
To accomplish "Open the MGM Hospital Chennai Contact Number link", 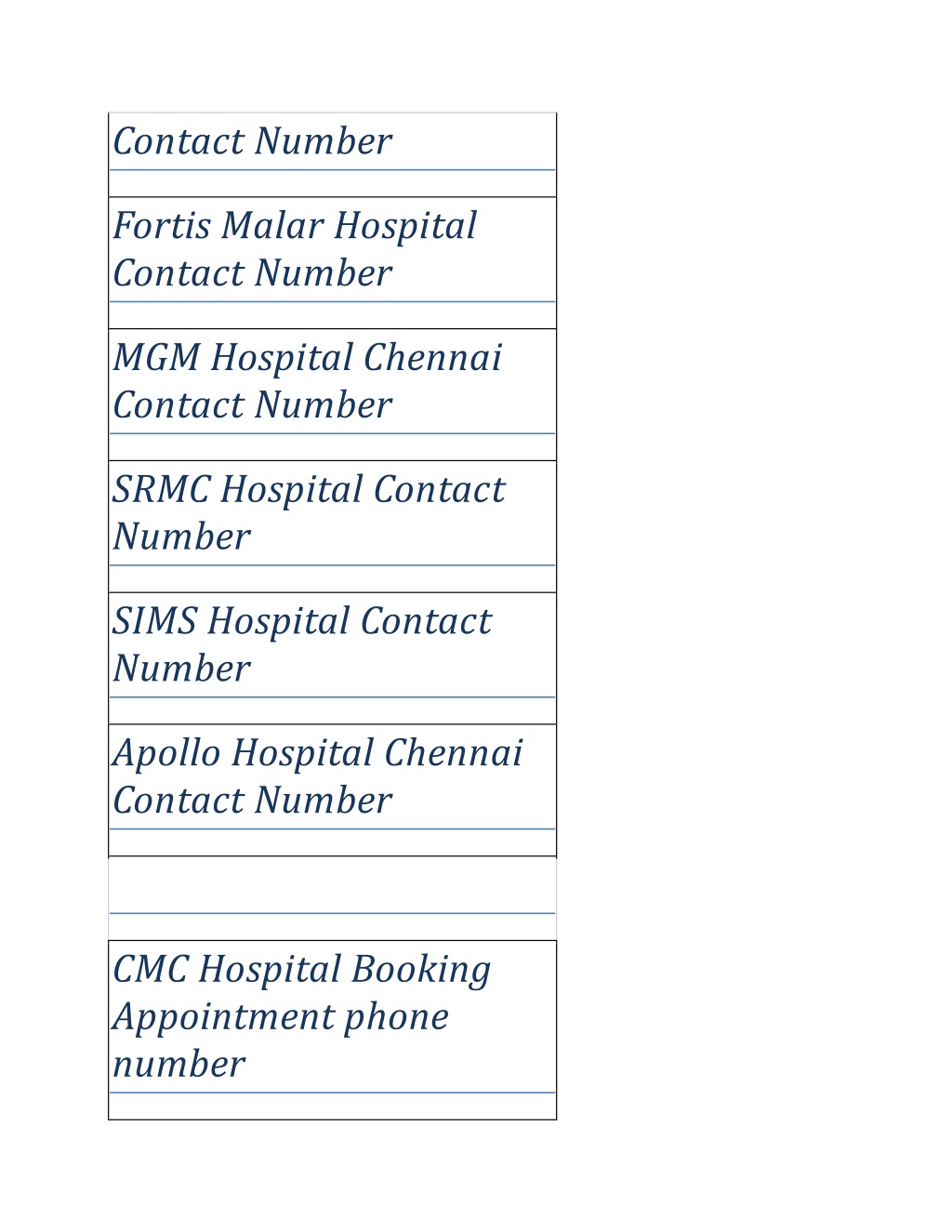I will (x=308, y=381).
